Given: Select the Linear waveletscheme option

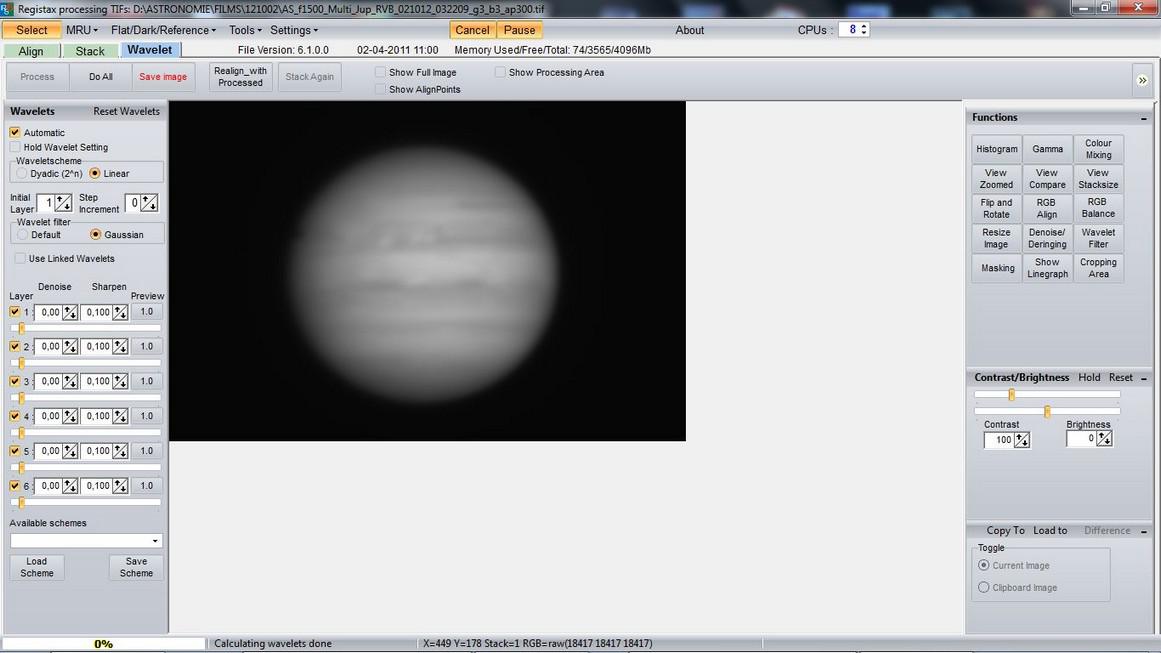Looking at the screenshot, I should click(x=95, y=173).
